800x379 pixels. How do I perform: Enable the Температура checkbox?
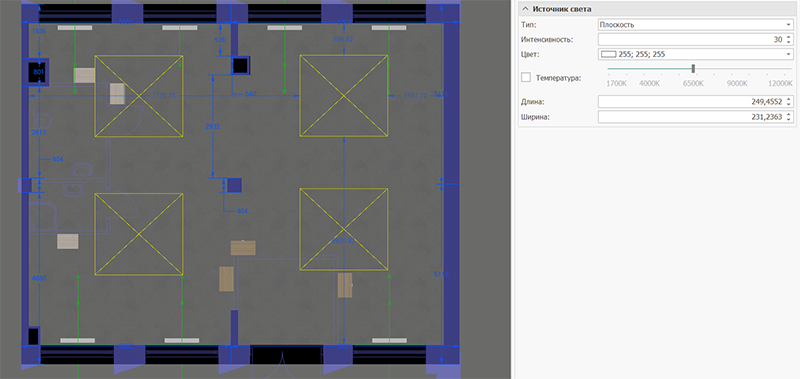526,78
